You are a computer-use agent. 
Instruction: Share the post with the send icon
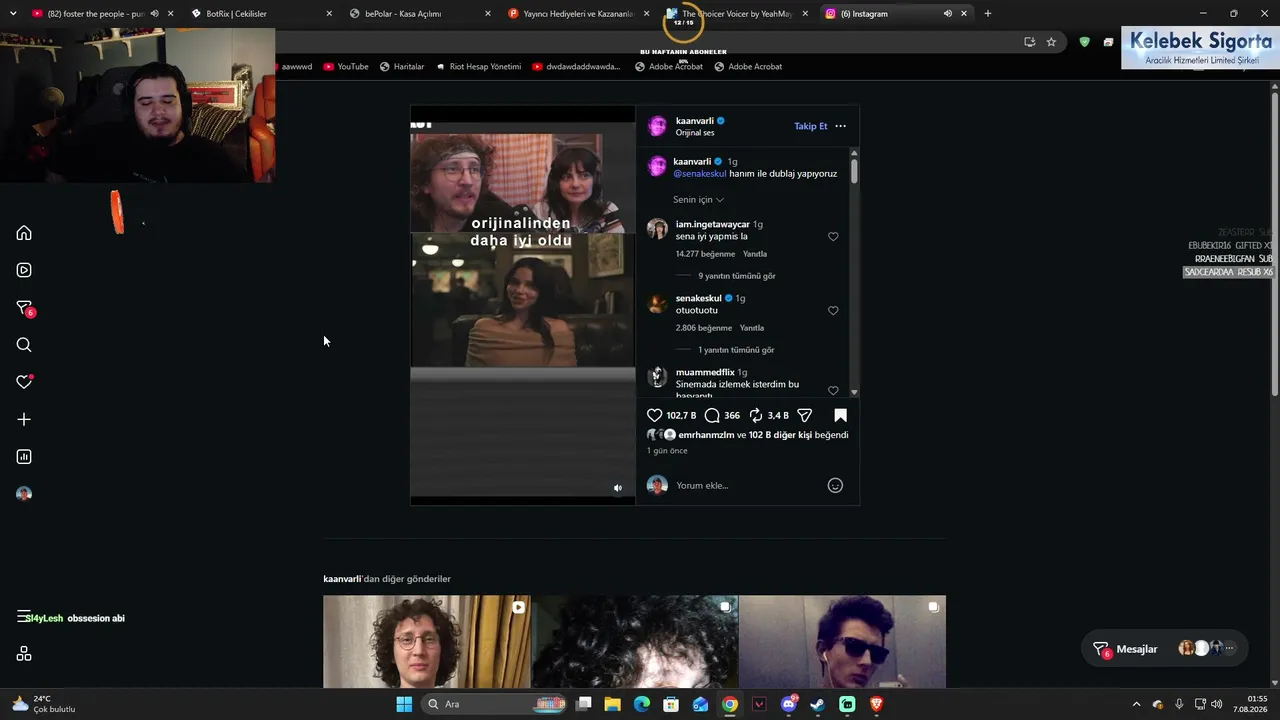tap(804, 415)
